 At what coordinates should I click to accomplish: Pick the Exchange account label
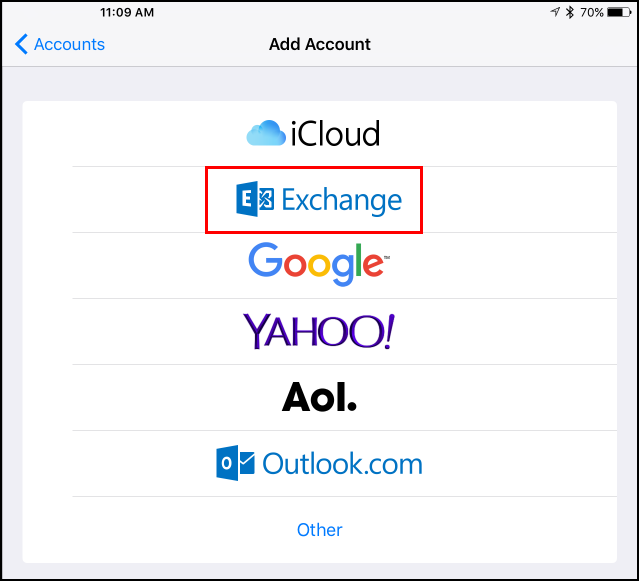(342, 200)
